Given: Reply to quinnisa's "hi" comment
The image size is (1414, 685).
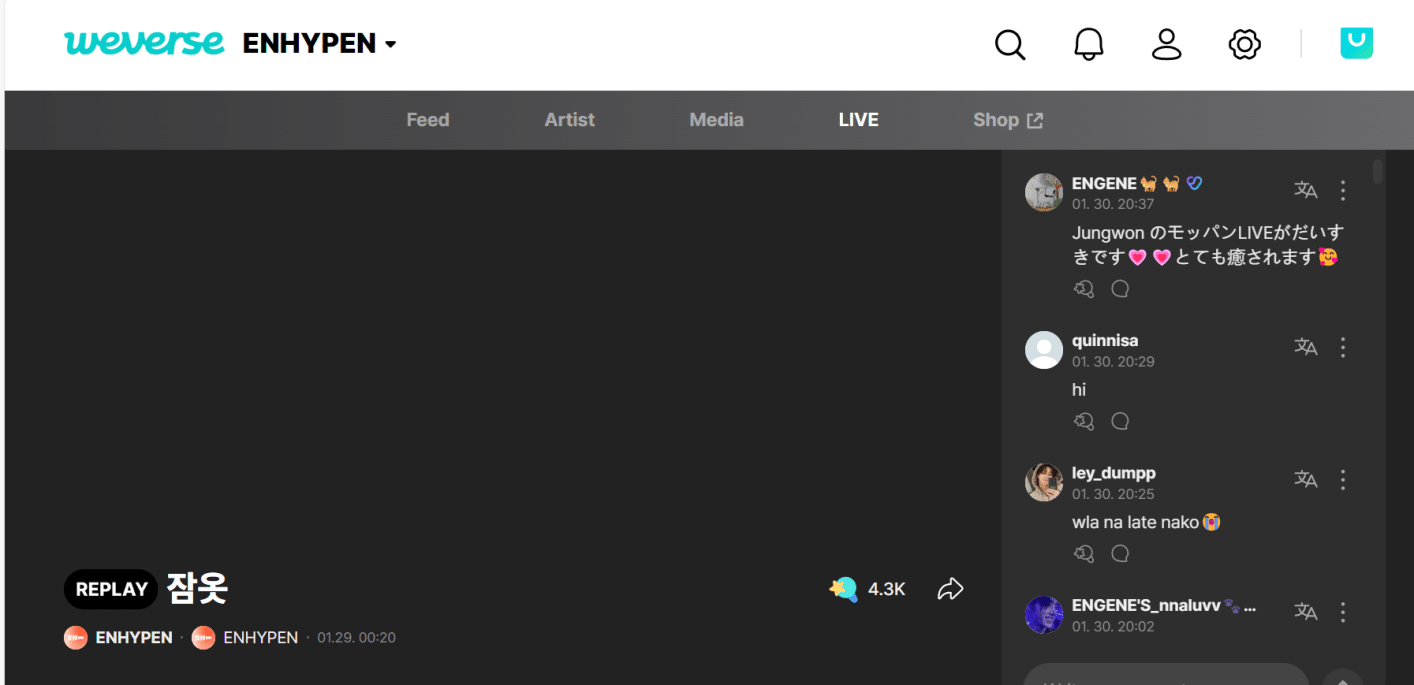Looking at the screenshot, I should [x=1120, y=421].
